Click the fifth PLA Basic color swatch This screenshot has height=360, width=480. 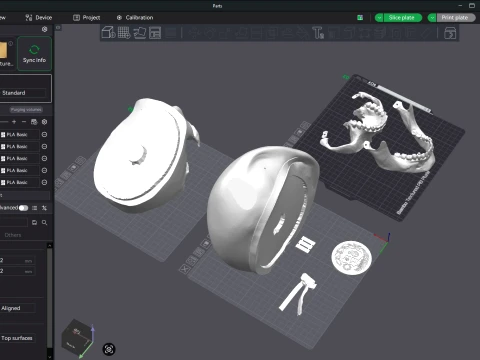pyautogui.click(x=3, y=182)
